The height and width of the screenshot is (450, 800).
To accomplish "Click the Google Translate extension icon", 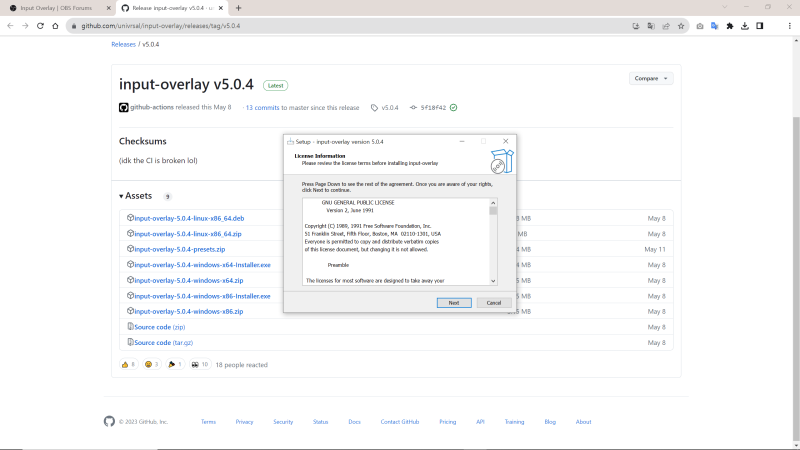I will point(714,26).
